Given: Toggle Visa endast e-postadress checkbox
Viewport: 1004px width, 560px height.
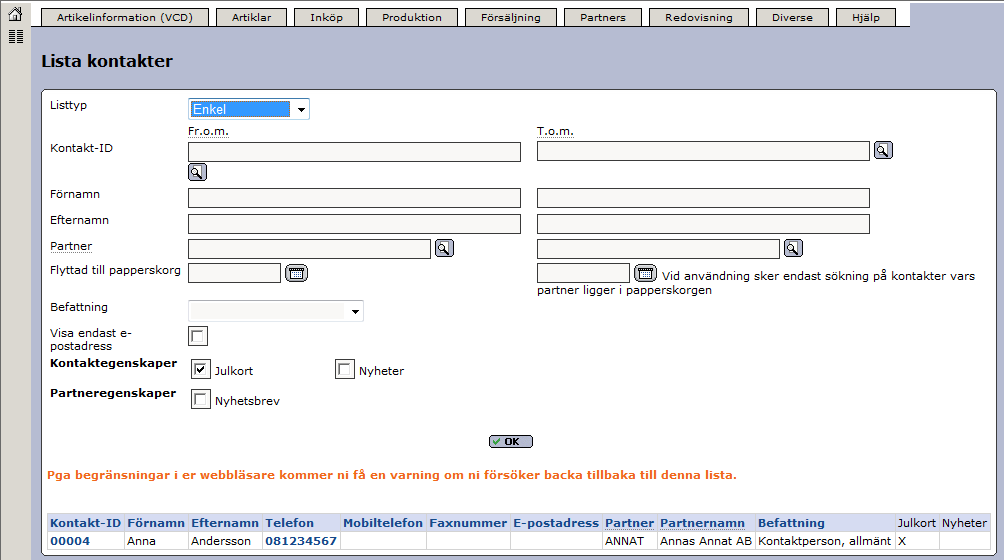Looking at the screenshot, I should click(x=198, y=336).
